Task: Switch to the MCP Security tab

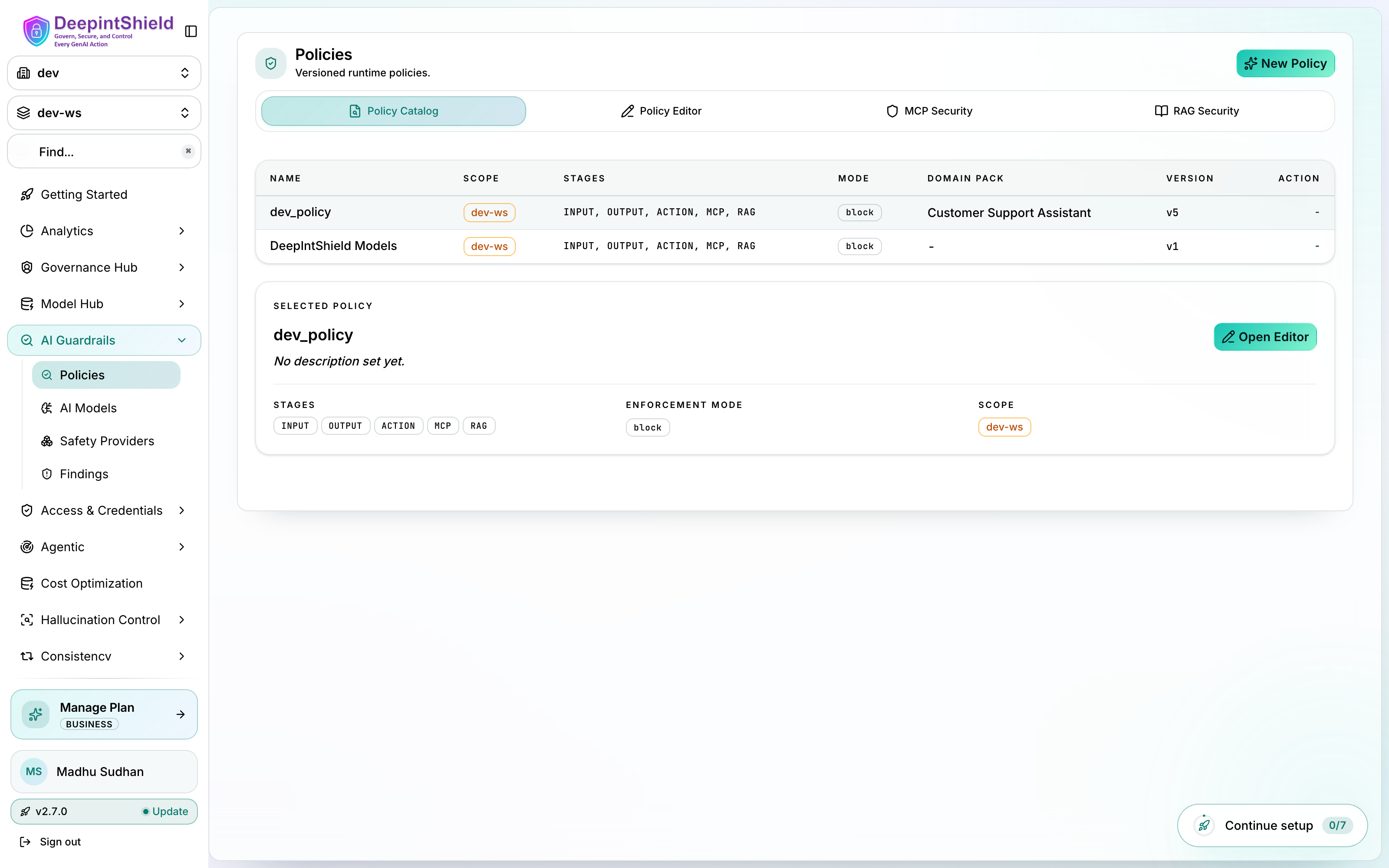Action: (x=929, y=111)
